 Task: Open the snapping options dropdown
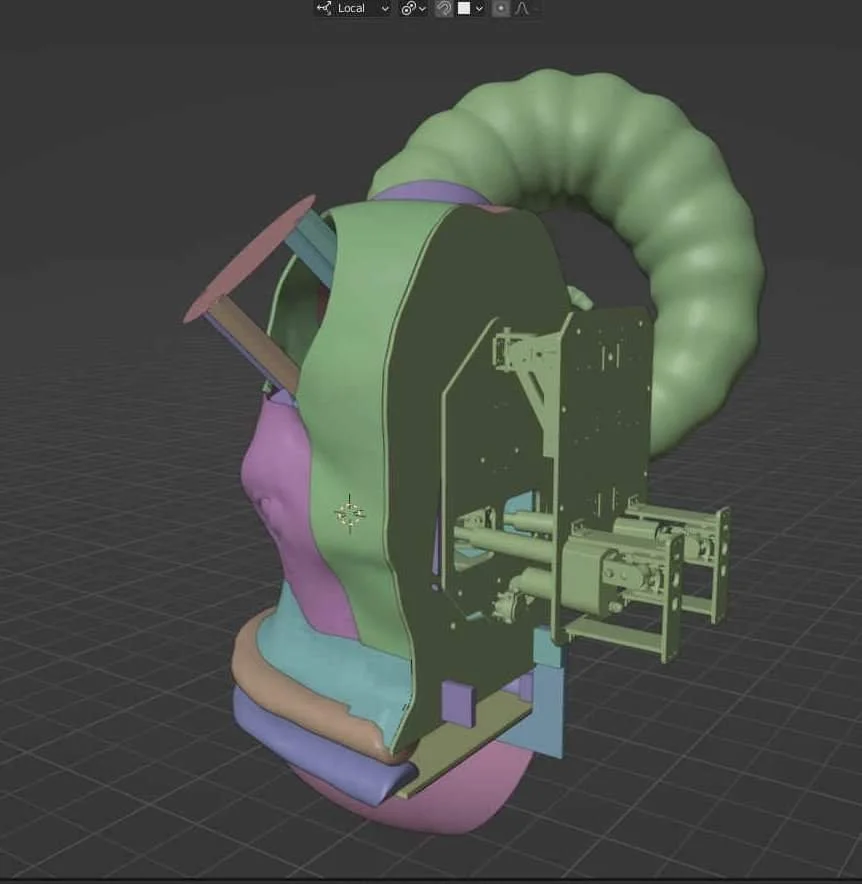pos(478,8)
